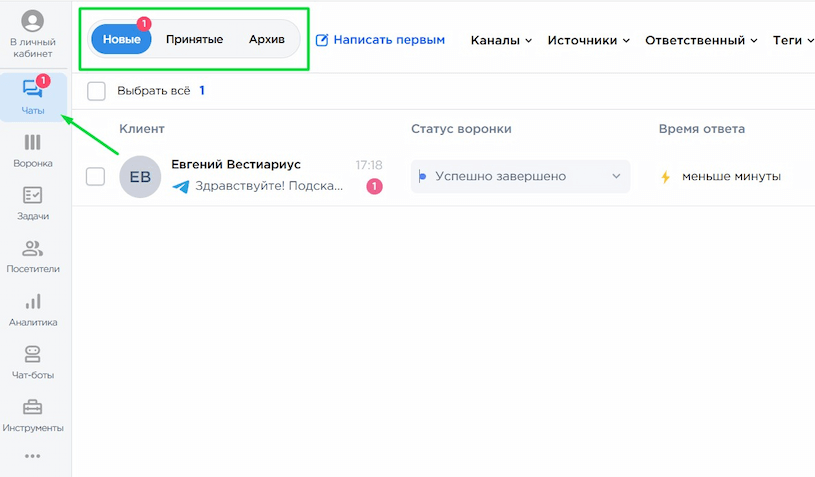Open Успешно завершено funnel status dropdown
Image resolution: width=815 pixels, height=477 pixels.
520,177
